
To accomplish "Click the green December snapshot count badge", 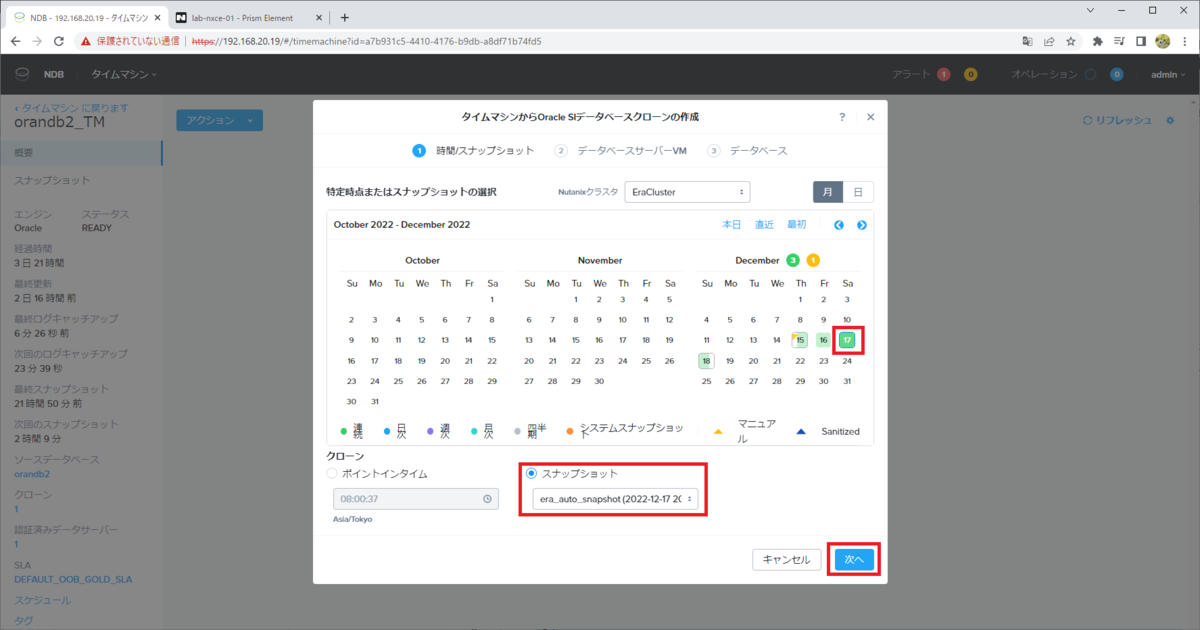I will [x=793, y=260].
